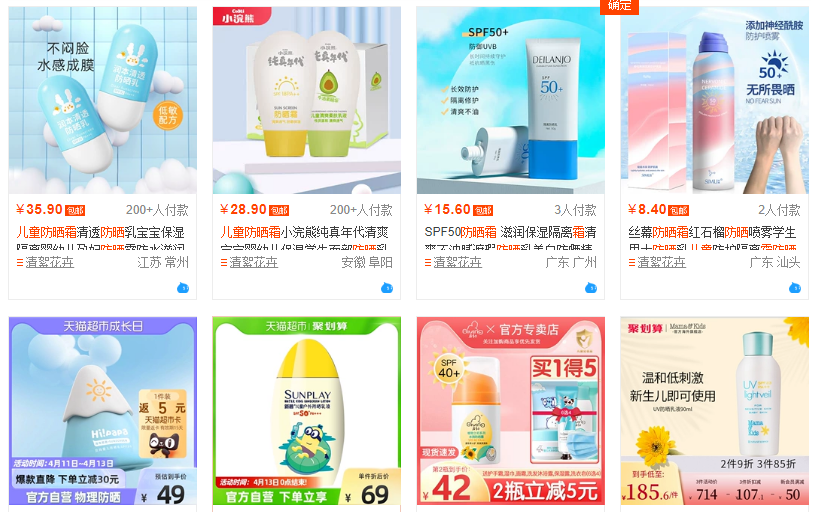Visit the 清絮花卉 shop for the 广东 广州 item
Screen dimensions: 814x512
coord(457,263)
